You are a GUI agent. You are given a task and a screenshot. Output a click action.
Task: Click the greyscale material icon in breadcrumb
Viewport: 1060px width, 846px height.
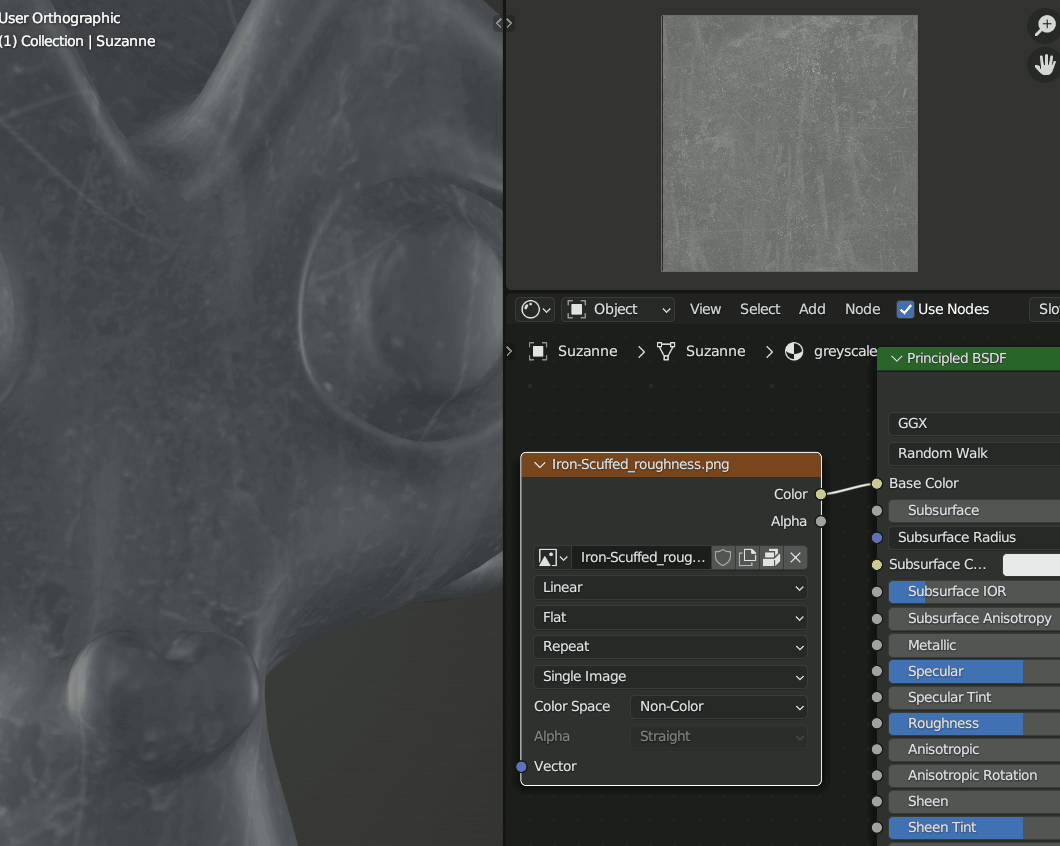pos(793,351)
